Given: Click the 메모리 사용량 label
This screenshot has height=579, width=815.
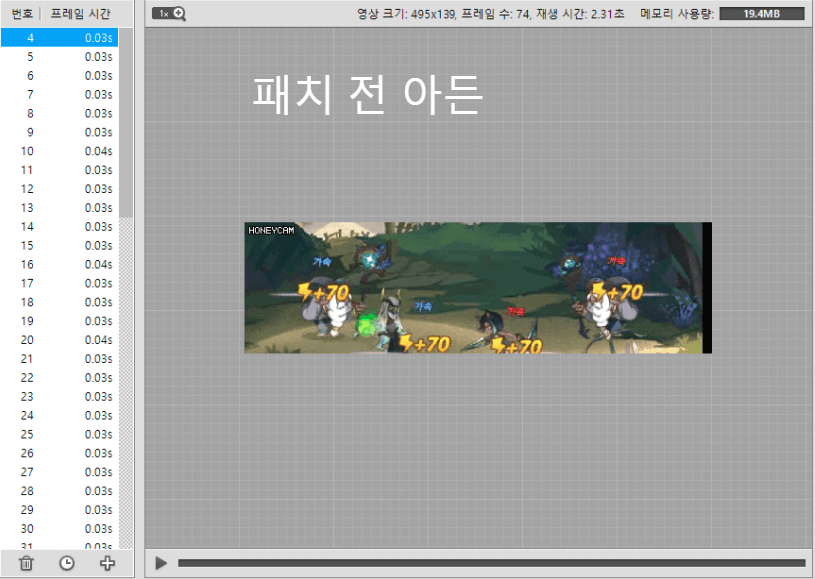Looking at the screenshot, I should 677,14.
